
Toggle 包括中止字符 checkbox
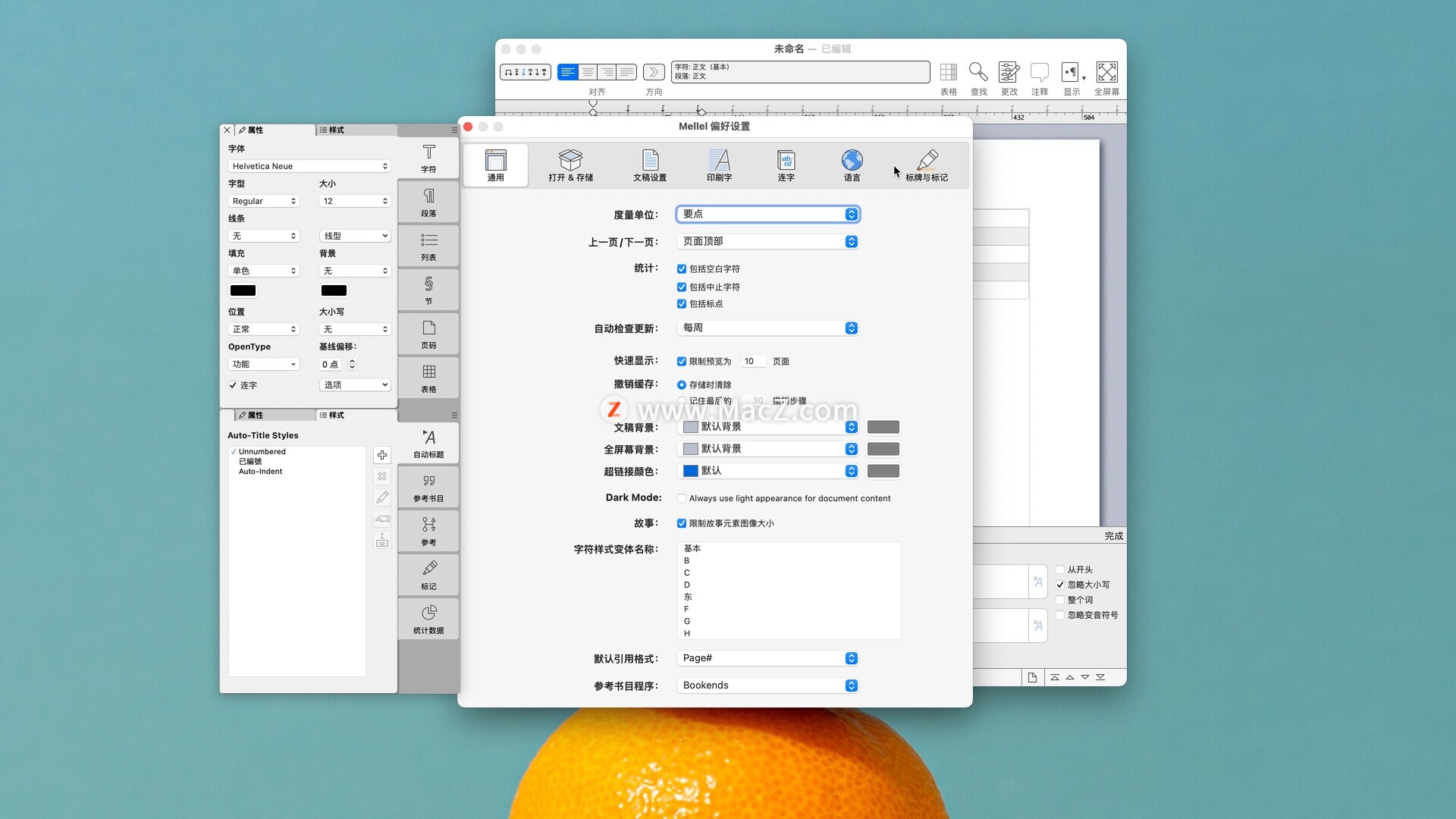tap(682, 287)
